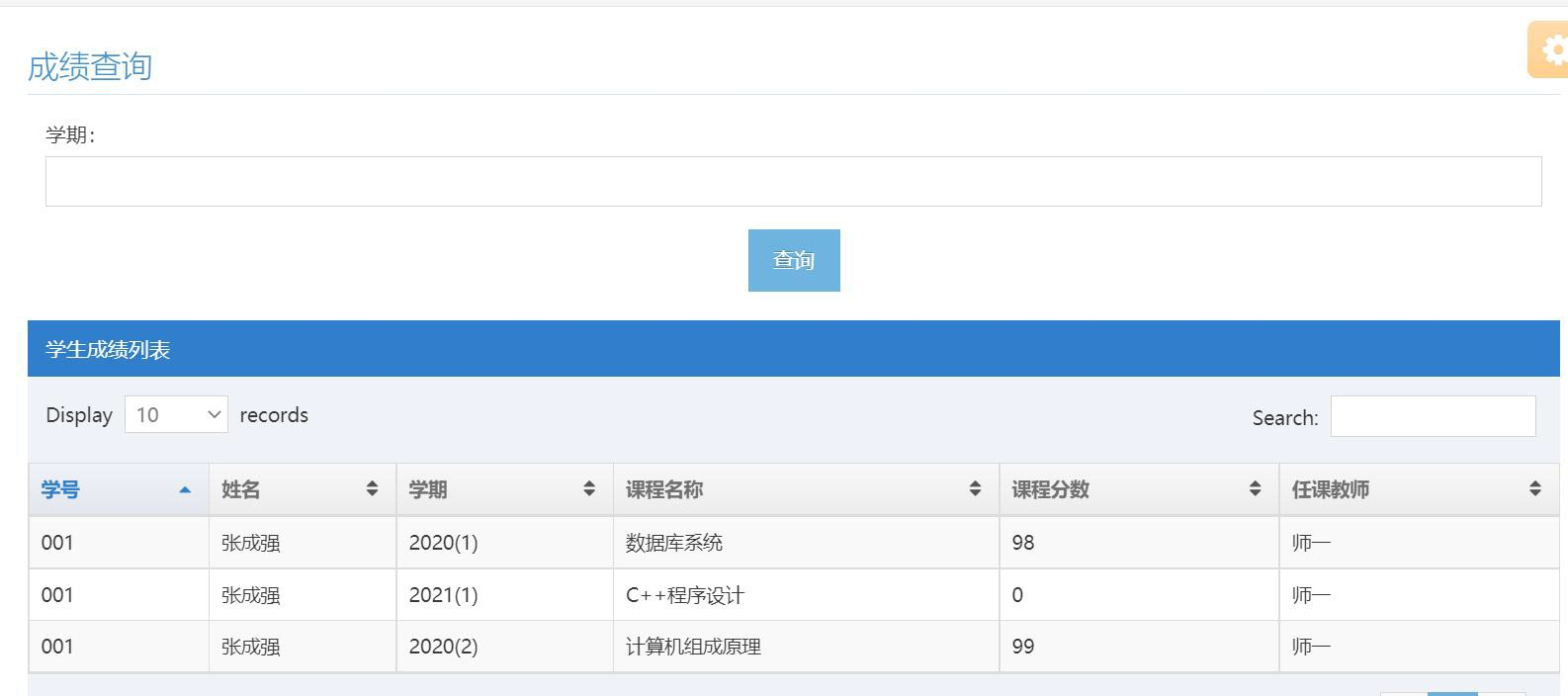Select the C++程序设计 course cell
This screenshot has width=1568, height=696.
pos(806,595)
